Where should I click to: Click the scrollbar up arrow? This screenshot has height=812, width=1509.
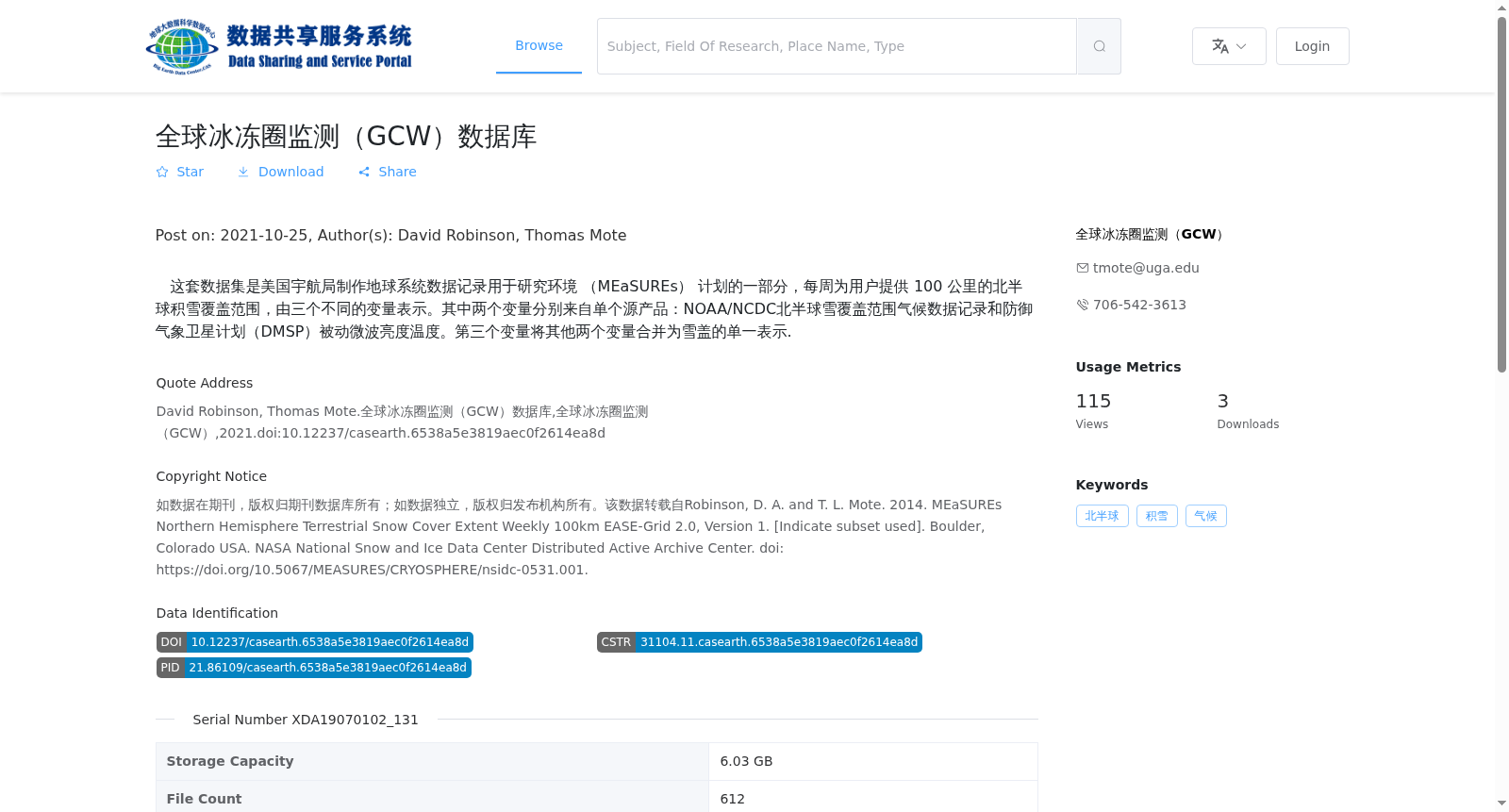(1501, 8)
